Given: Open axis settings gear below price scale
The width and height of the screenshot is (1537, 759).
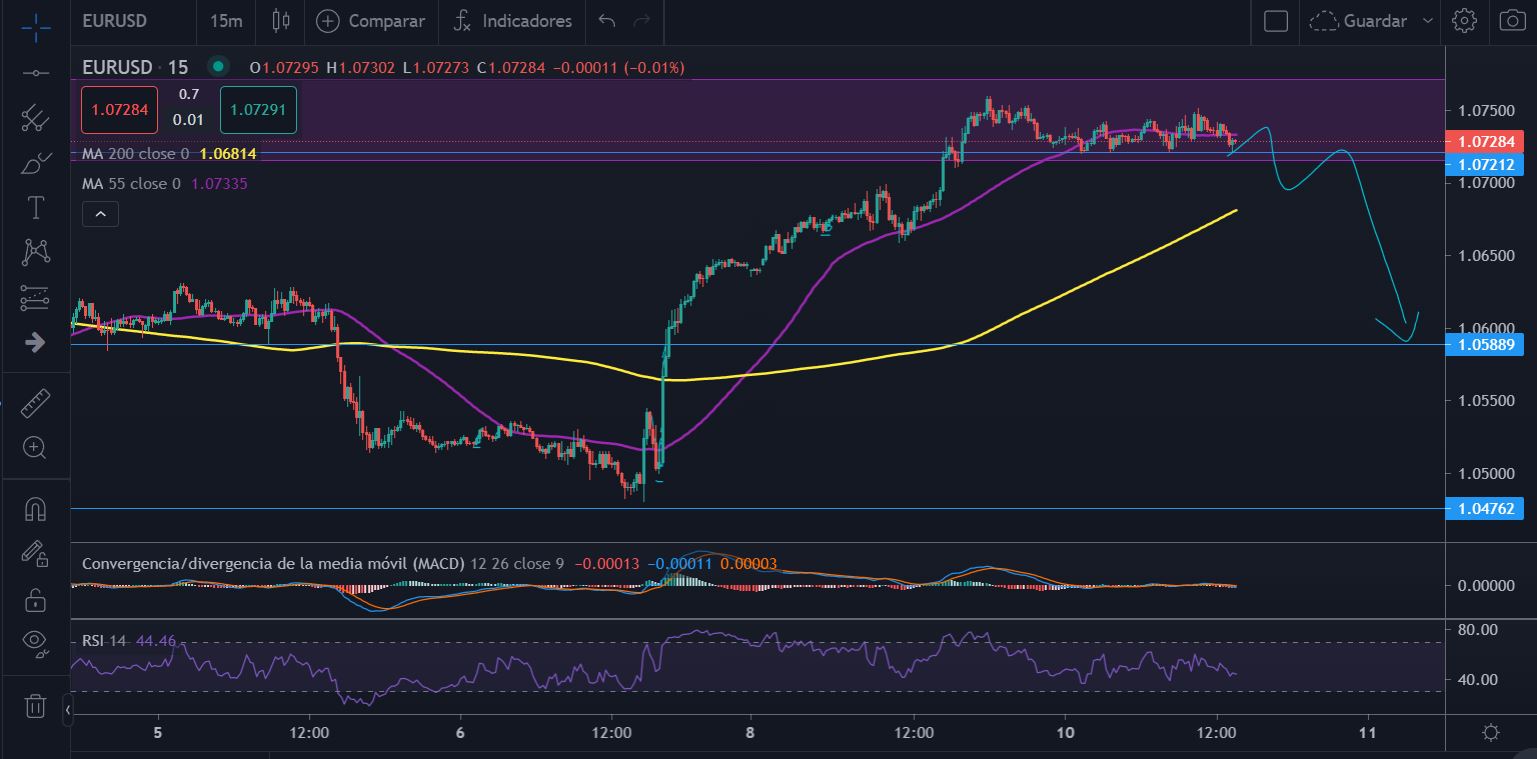Looking at the screenshot, I should [1491, 733].
